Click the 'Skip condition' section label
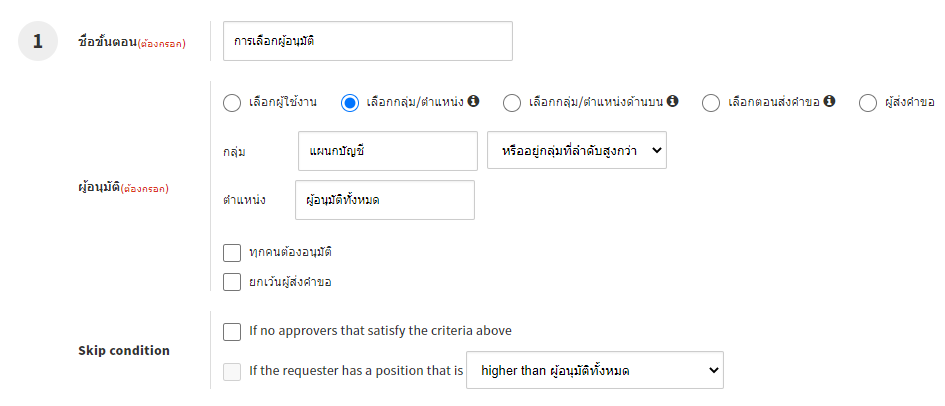Screen dimensions: 945x406 (x=124, y=350)
